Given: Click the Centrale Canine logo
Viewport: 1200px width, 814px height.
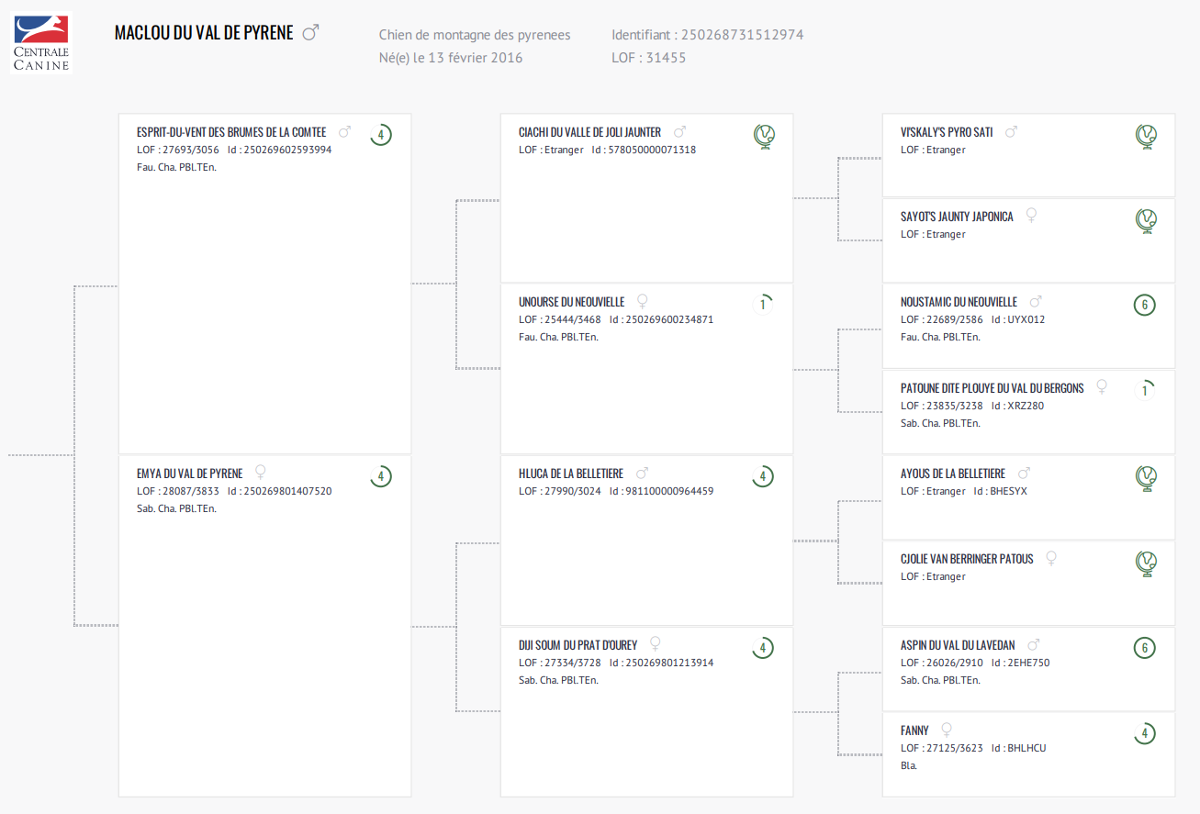Looking at the screenshot, I should [41, 43].
